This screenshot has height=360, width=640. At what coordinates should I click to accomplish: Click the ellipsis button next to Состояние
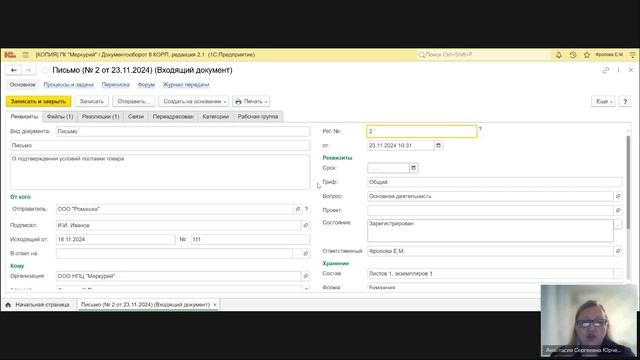tap(618, 224)
